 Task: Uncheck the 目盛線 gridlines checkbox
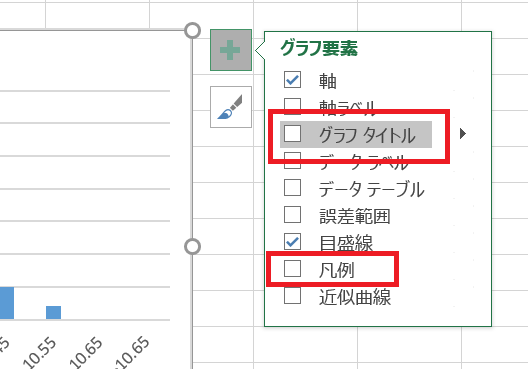click(292, 241)
